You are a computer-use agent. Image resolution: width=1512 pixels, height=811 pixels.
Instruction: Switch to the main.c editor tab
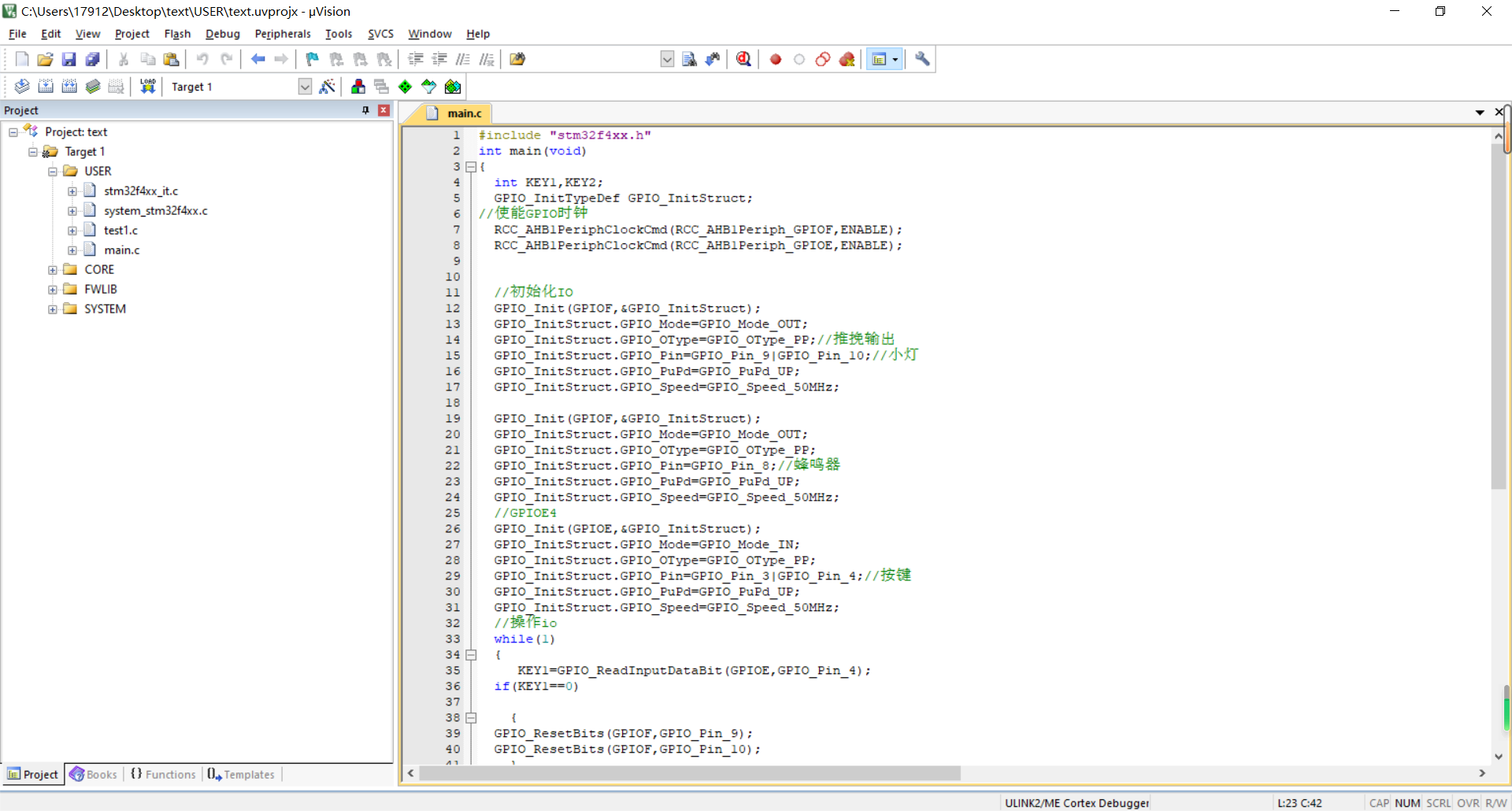454,113
